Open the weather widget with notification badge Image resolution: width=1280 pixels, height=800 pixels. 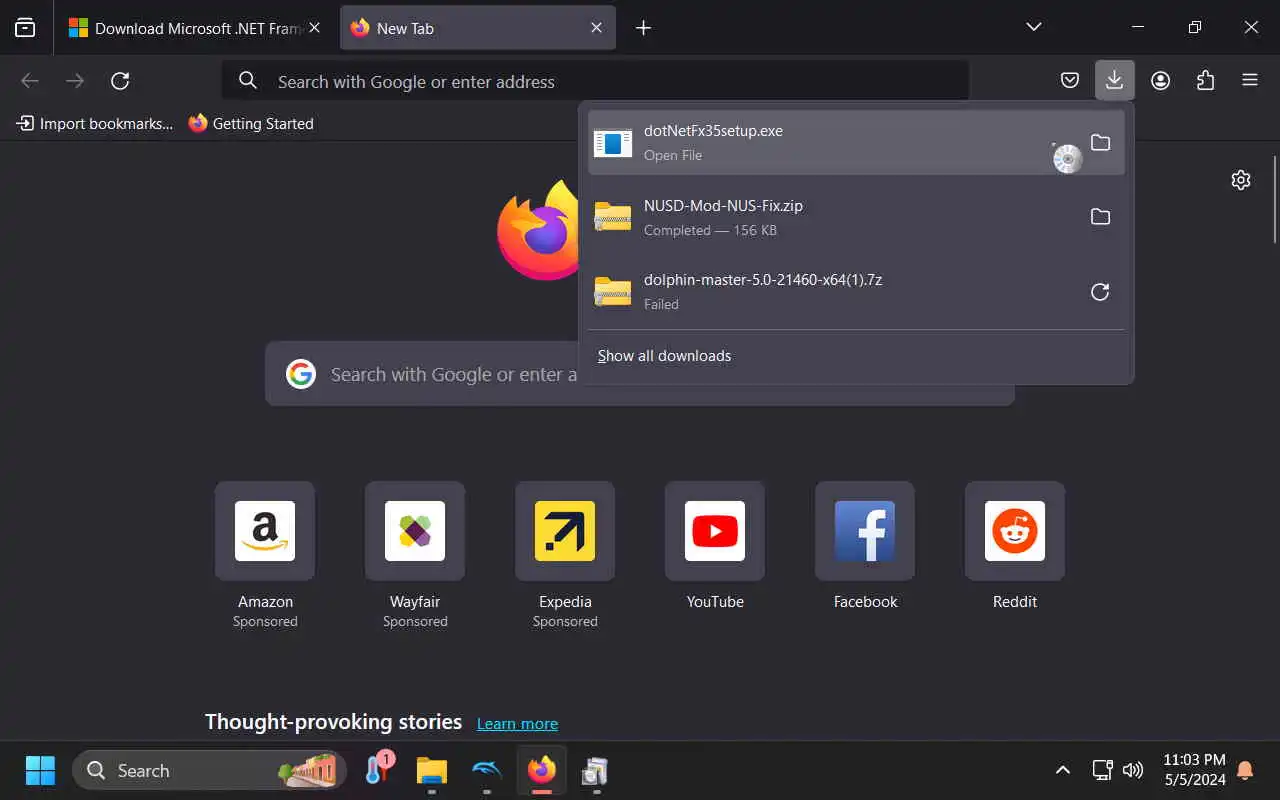379,770
